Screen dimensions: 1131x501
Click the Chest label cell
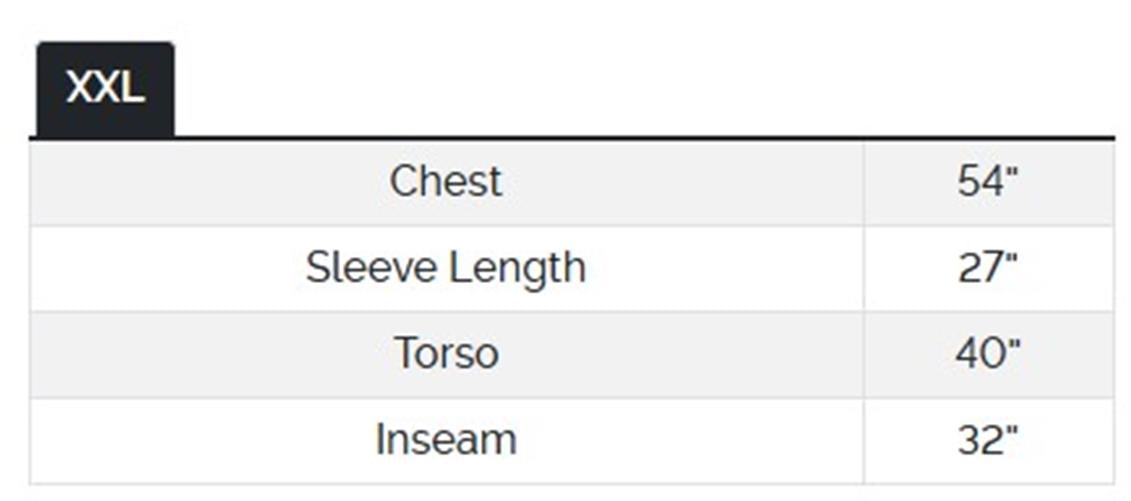(x=446, y=182)
